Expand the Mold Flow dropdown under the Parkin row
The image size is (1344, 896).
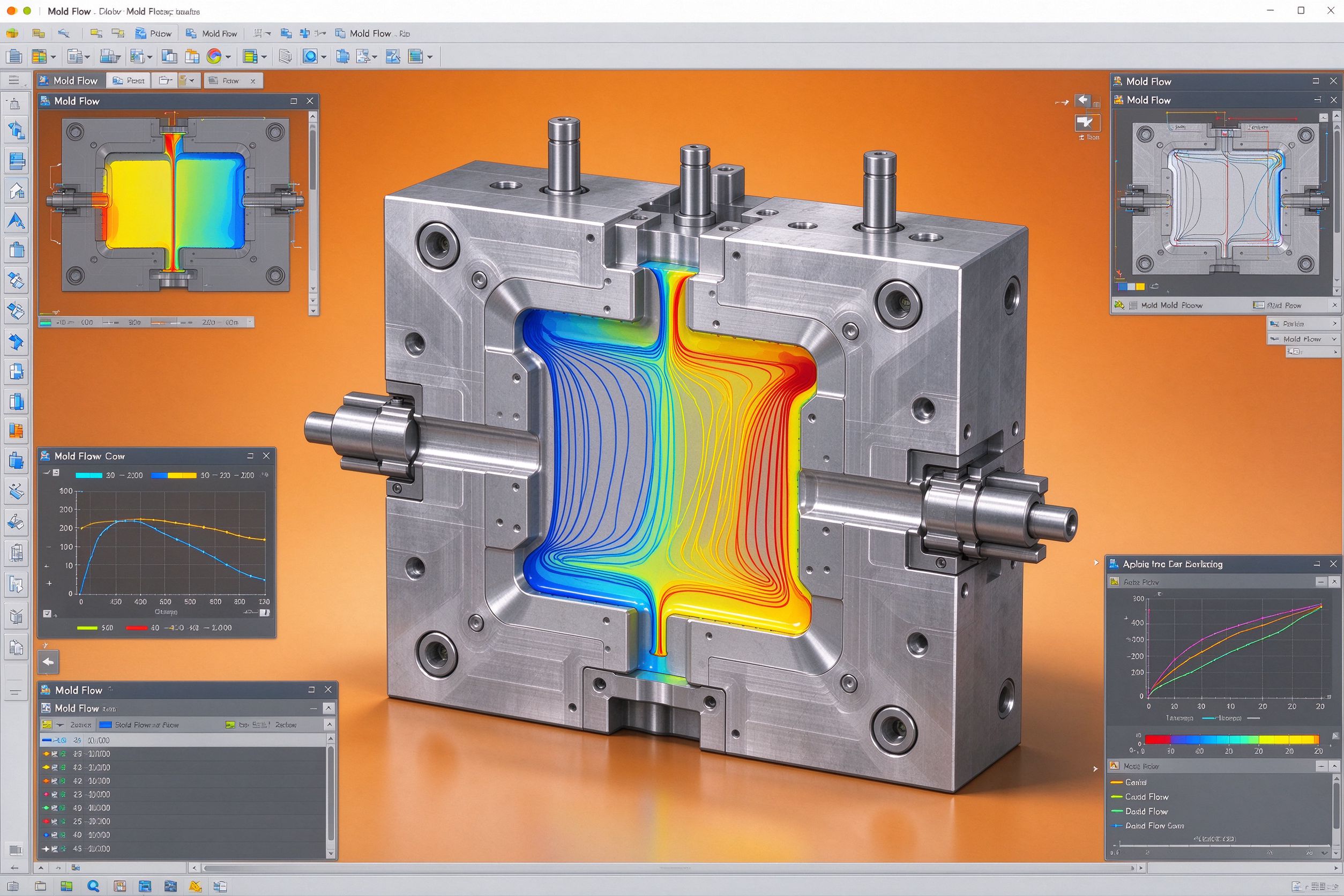tap(1303, 339)
